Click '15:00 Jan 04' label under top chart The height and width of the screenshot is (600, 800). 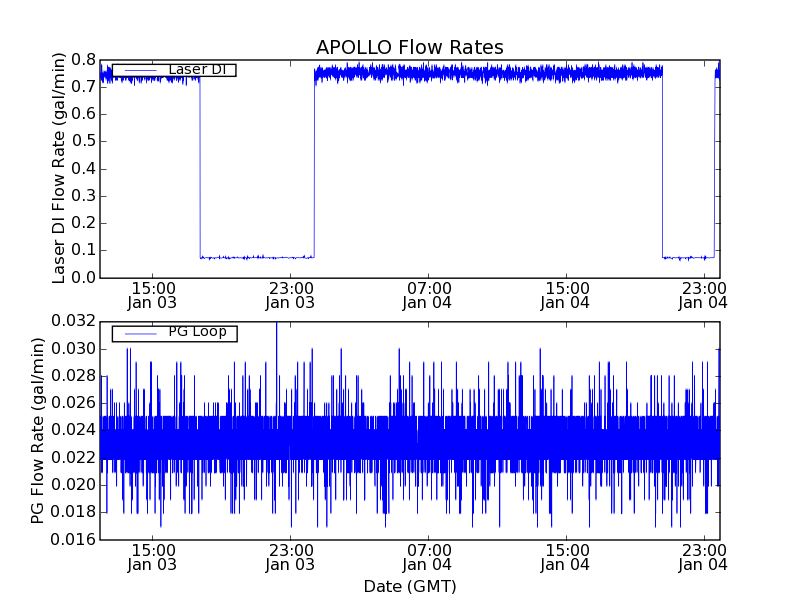pos(566,295)
